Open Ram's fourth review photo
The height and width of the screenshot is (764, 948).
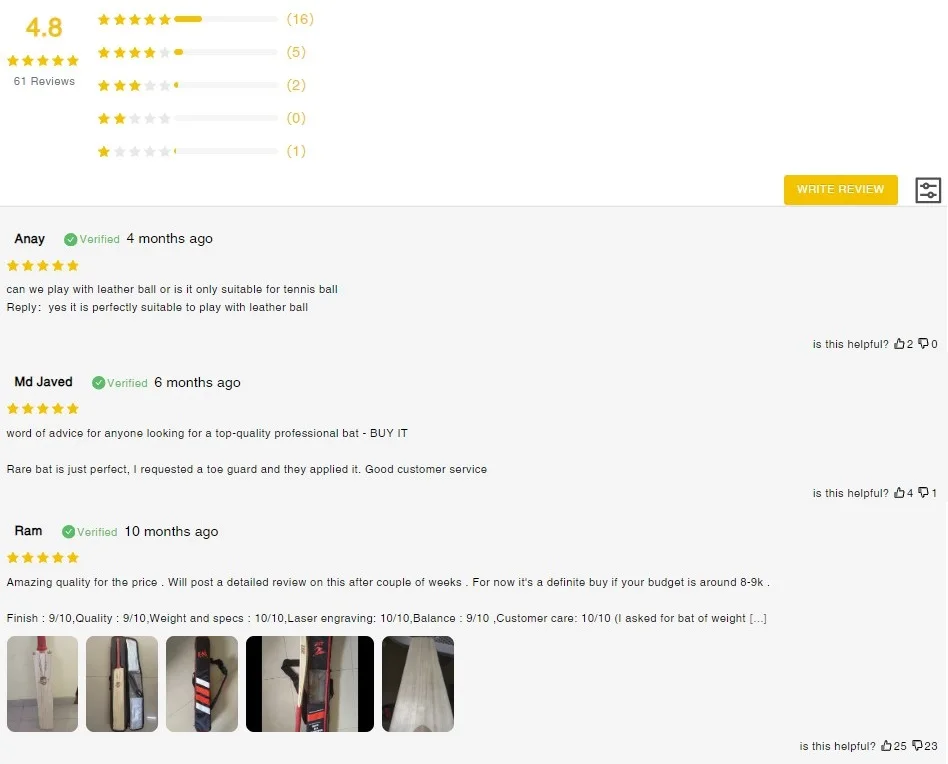click(310, 684)
